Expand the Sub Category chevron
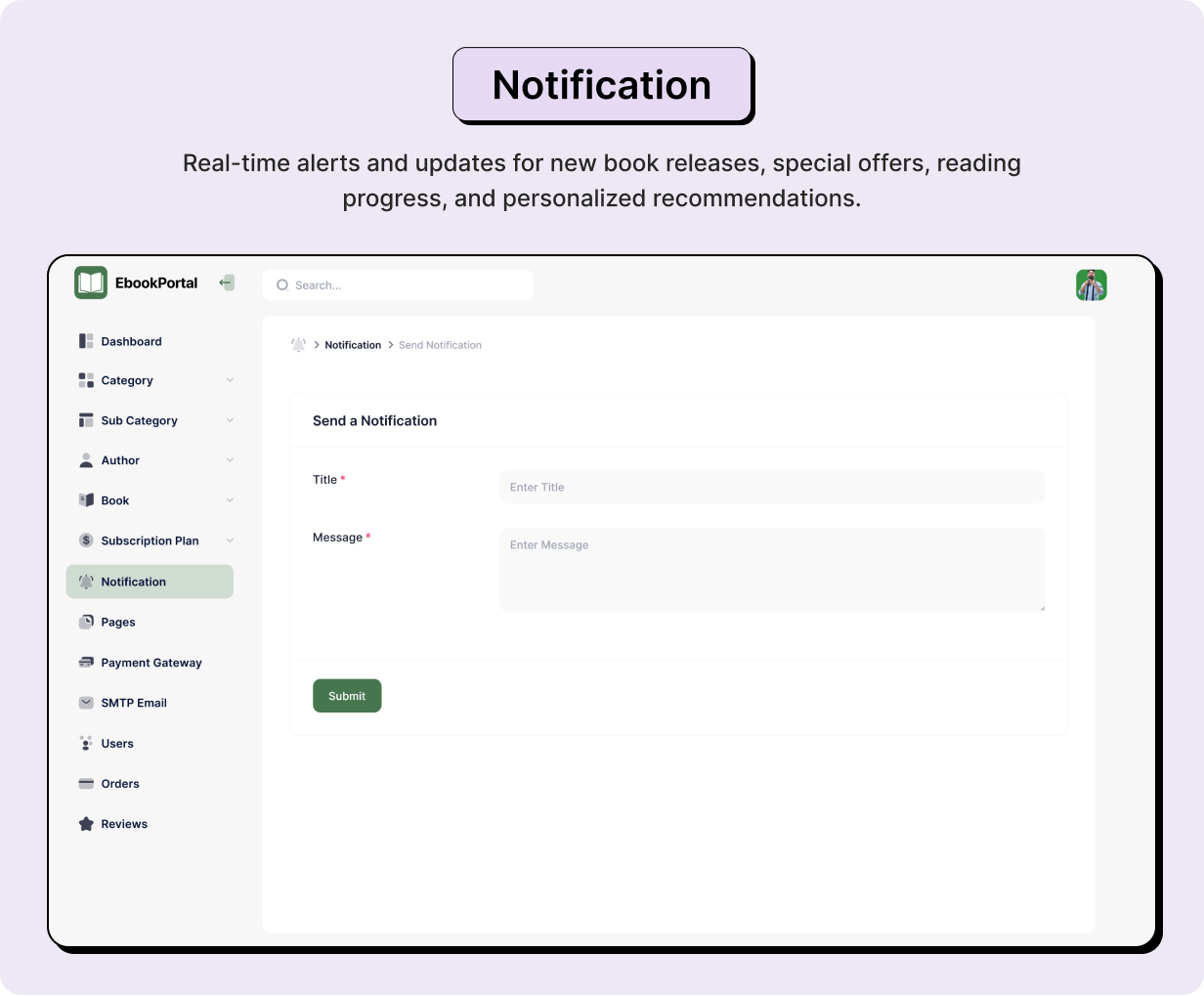1204x996 pixels. (x=230, y=420)
